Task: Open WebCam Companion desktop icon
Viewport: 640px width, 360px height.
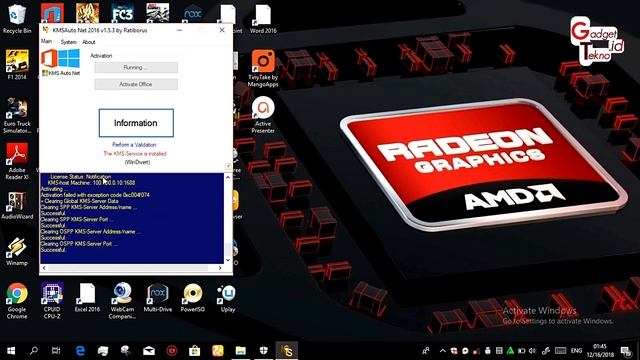Action: point(122,301)
